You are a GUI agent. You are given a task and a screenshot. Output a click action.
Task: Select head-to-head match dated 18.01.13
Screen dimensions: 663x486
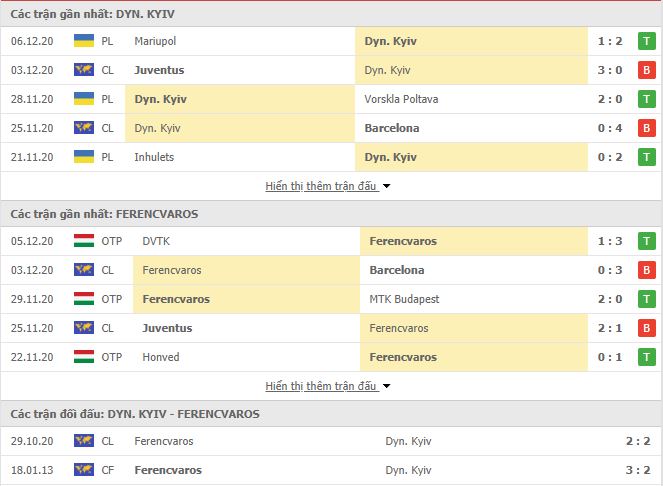[330, 470]
